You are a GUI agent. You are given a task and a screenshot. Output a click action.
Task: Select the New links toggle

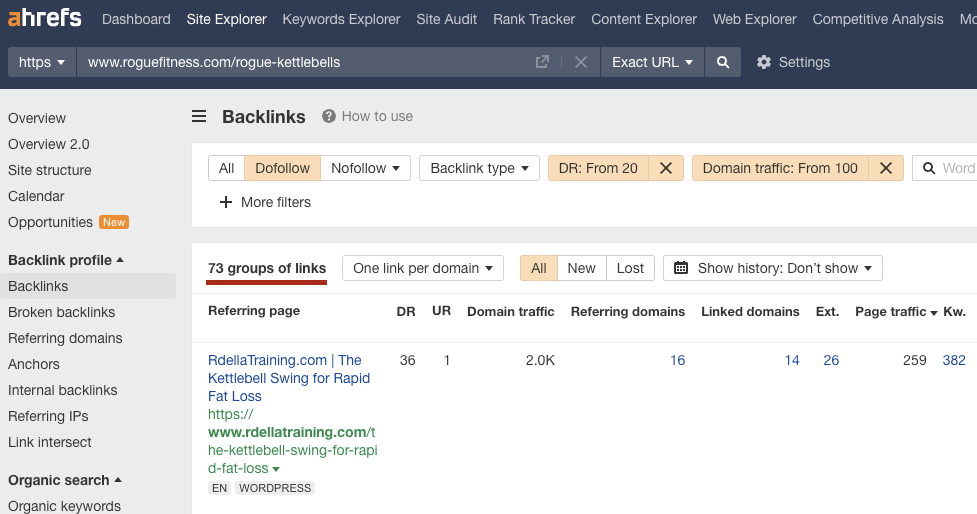click(581, 268)
